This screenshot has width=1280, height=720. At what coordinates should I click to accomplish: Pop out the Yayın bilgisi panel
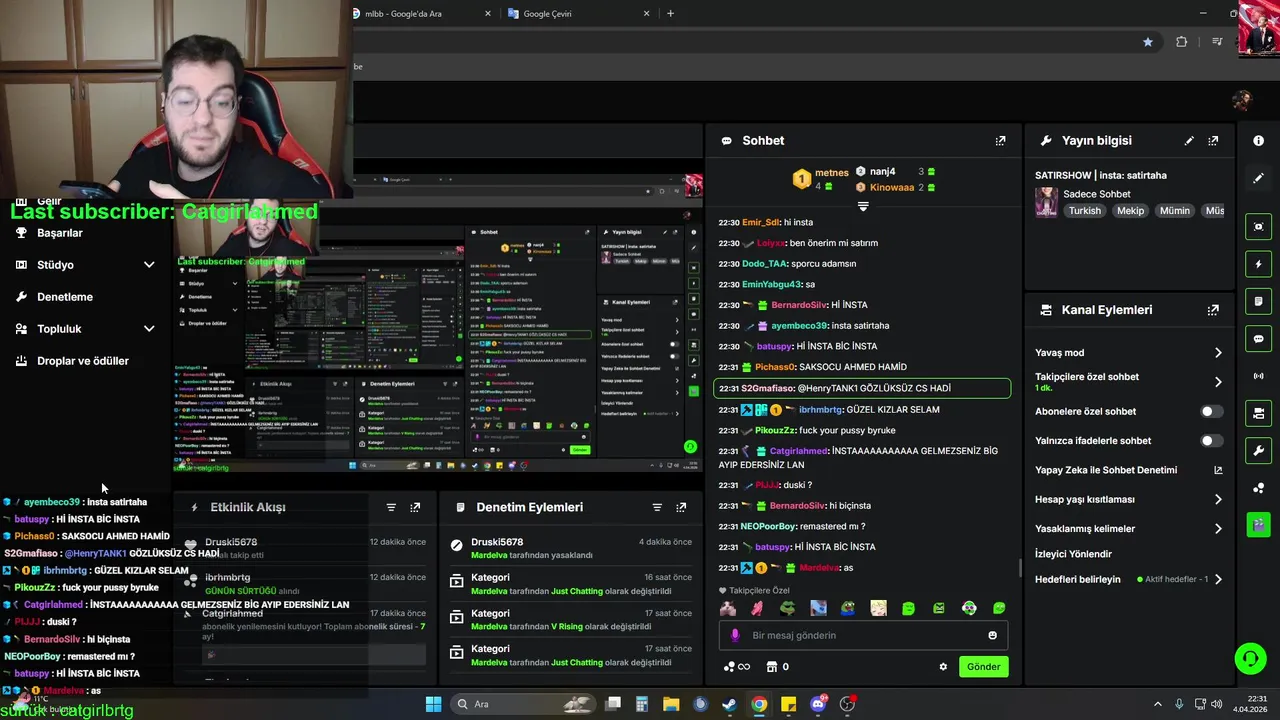coord(1213,141)
